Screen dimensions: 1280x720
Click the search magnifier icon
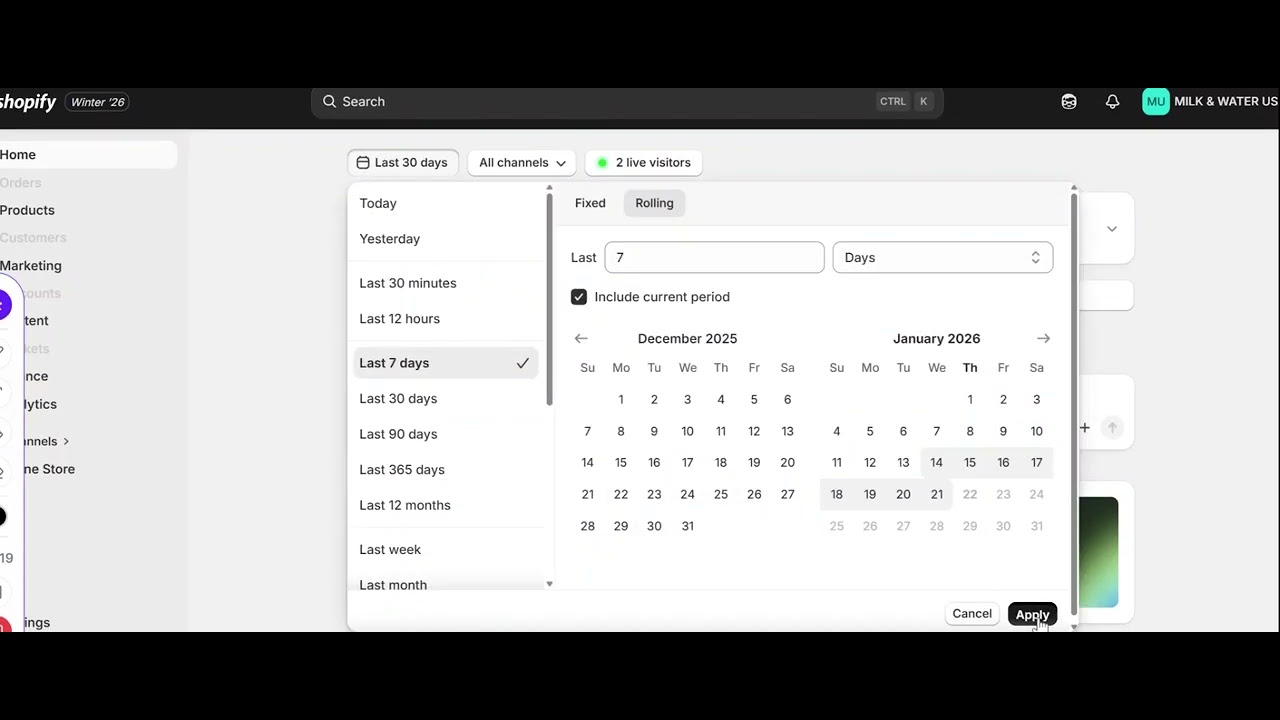tap(329, 101)
